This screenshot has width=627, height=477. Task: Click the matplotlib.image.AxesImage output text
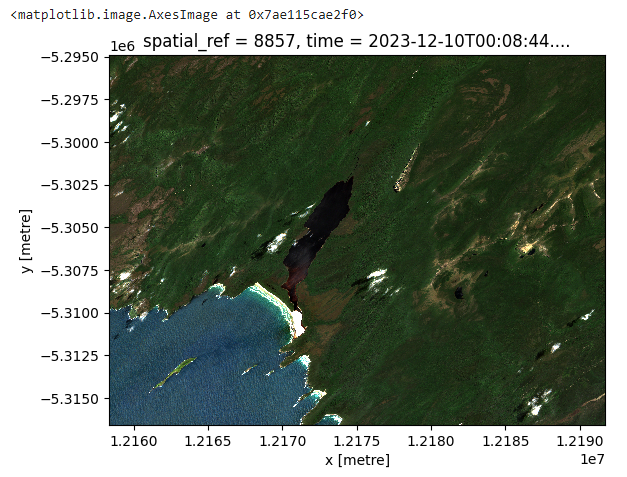(x=187, y=15)
